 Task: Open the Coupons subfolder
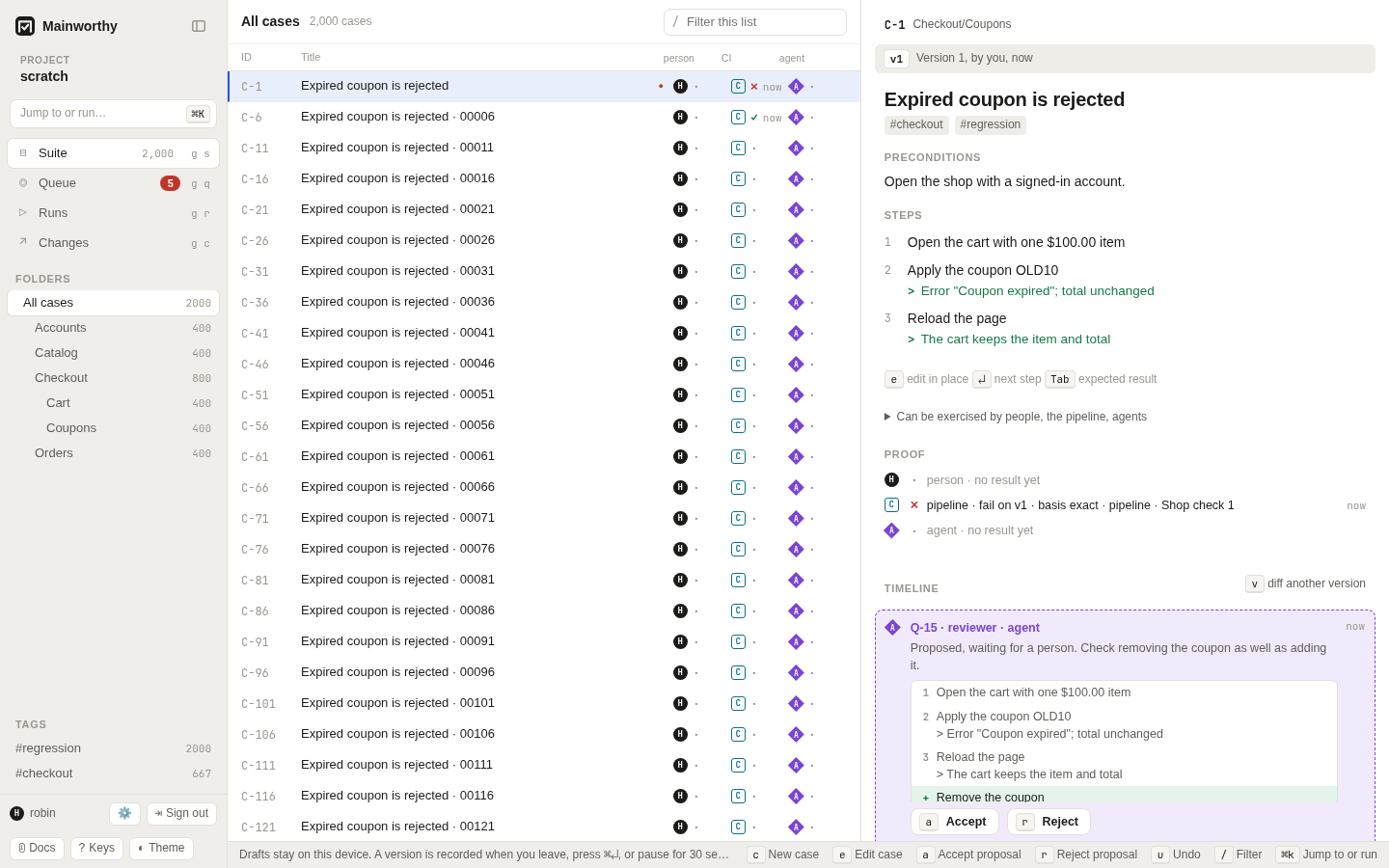[x=114, y=428]
